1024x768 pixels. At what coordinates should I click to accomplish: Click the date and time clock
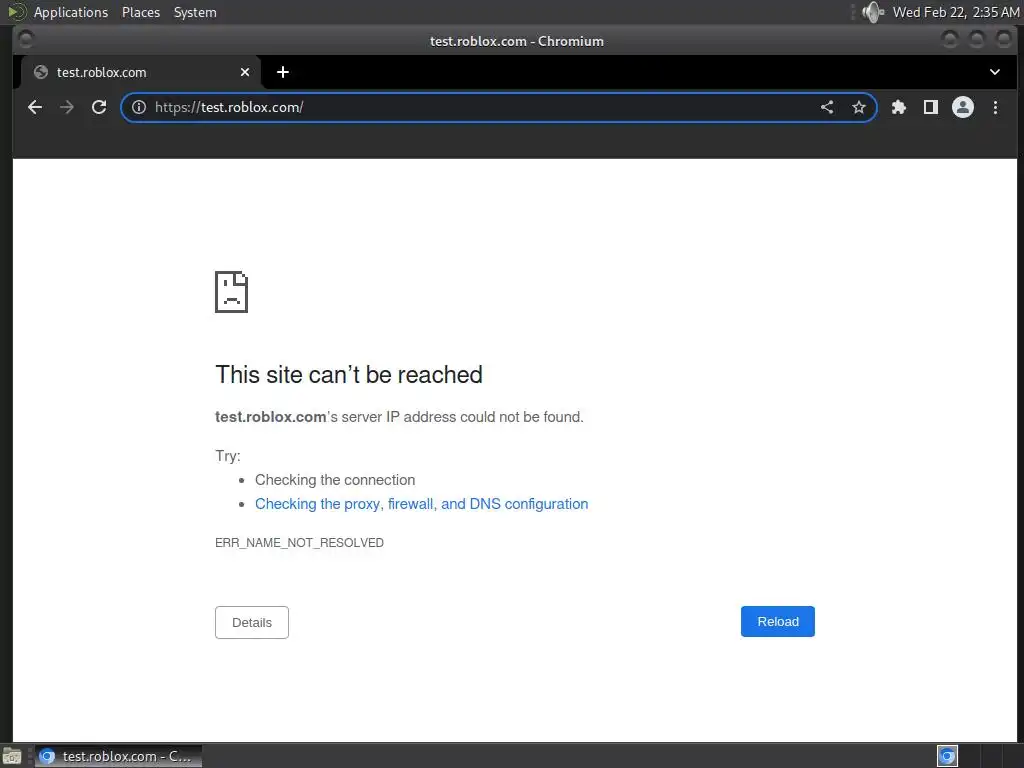955,12
